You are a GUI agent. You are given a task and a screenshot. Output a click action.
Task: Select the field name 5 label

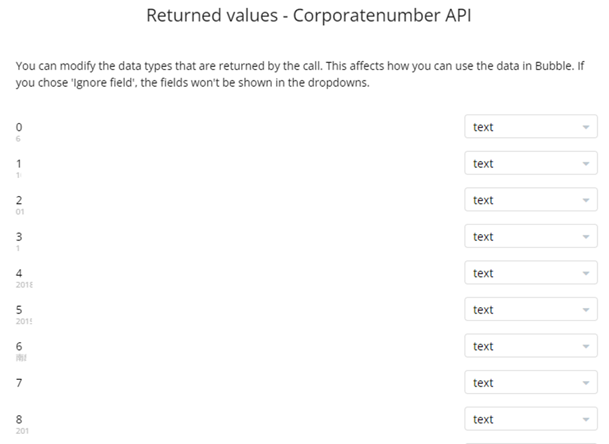tap(19, 309)
